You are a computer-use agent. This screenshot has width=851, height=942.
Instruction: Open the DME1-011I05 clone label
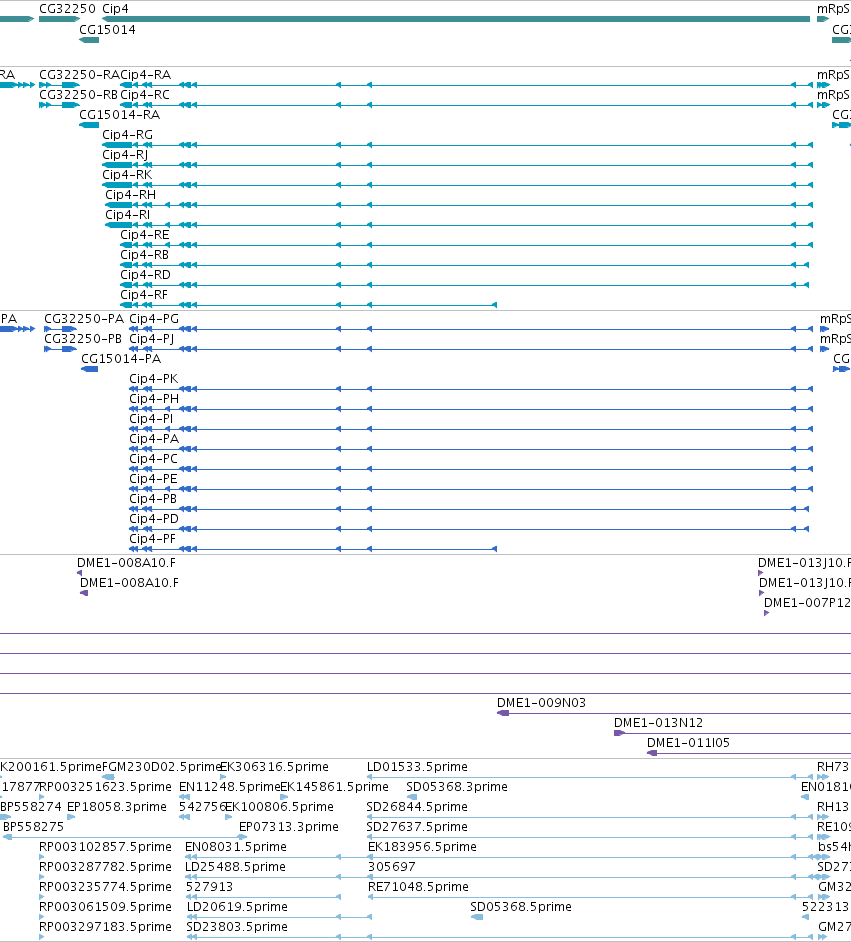coord(688,743)
